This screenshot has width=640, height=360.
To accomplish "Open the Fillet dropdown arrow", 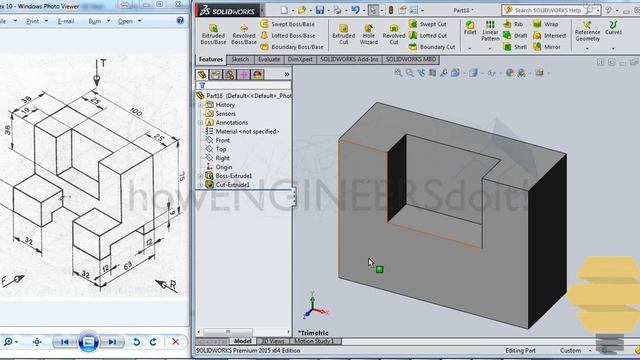I will [470, 49].
